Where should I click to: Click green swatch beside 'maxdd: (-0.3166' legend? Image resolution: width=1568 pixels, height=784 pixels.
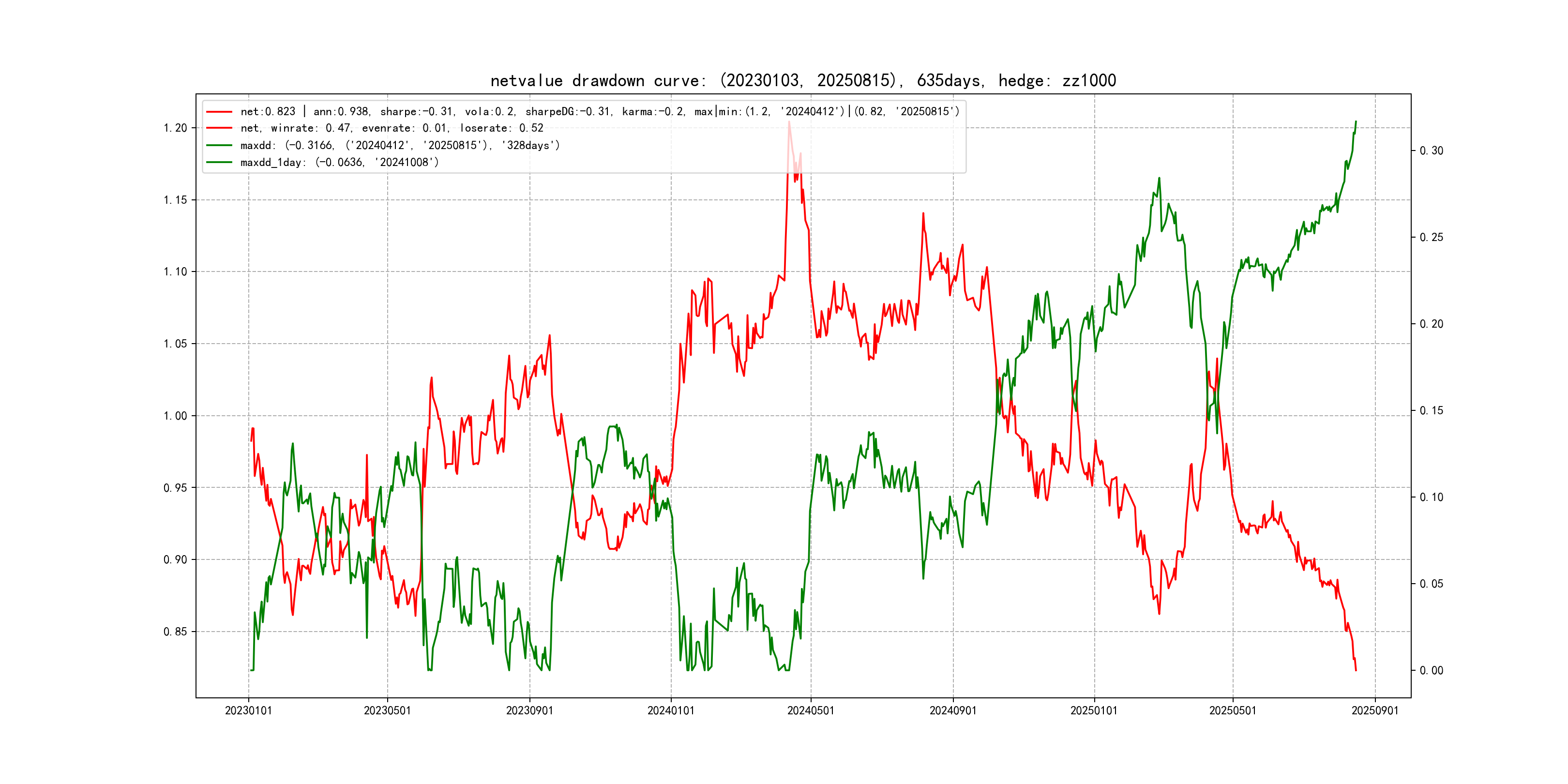point(219,146)
